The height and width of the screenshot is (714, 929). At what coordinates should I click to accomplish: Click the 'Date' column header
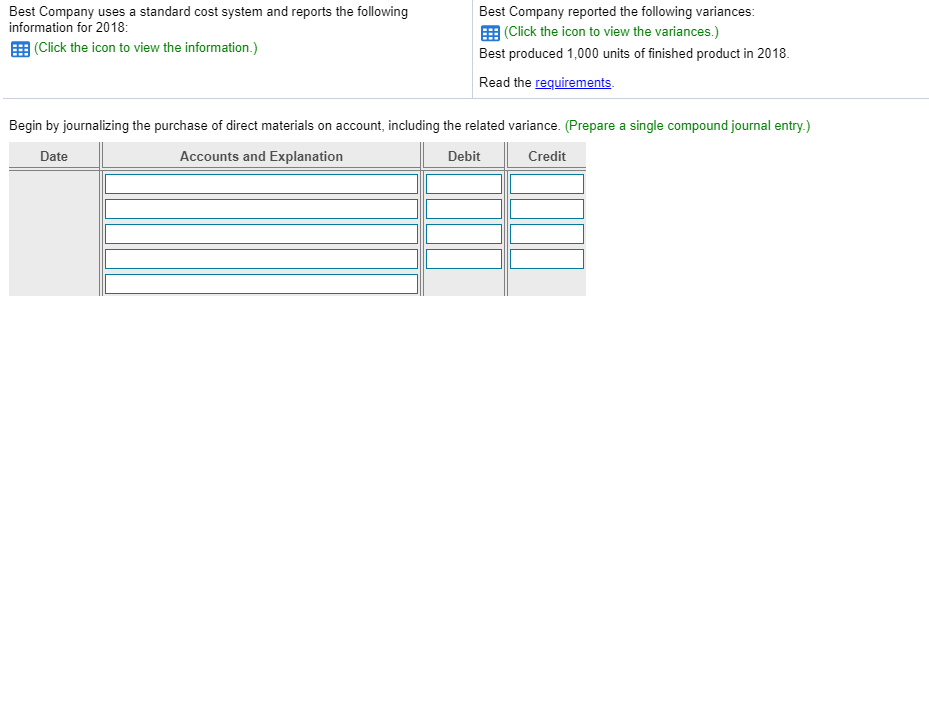click(54, 156)
